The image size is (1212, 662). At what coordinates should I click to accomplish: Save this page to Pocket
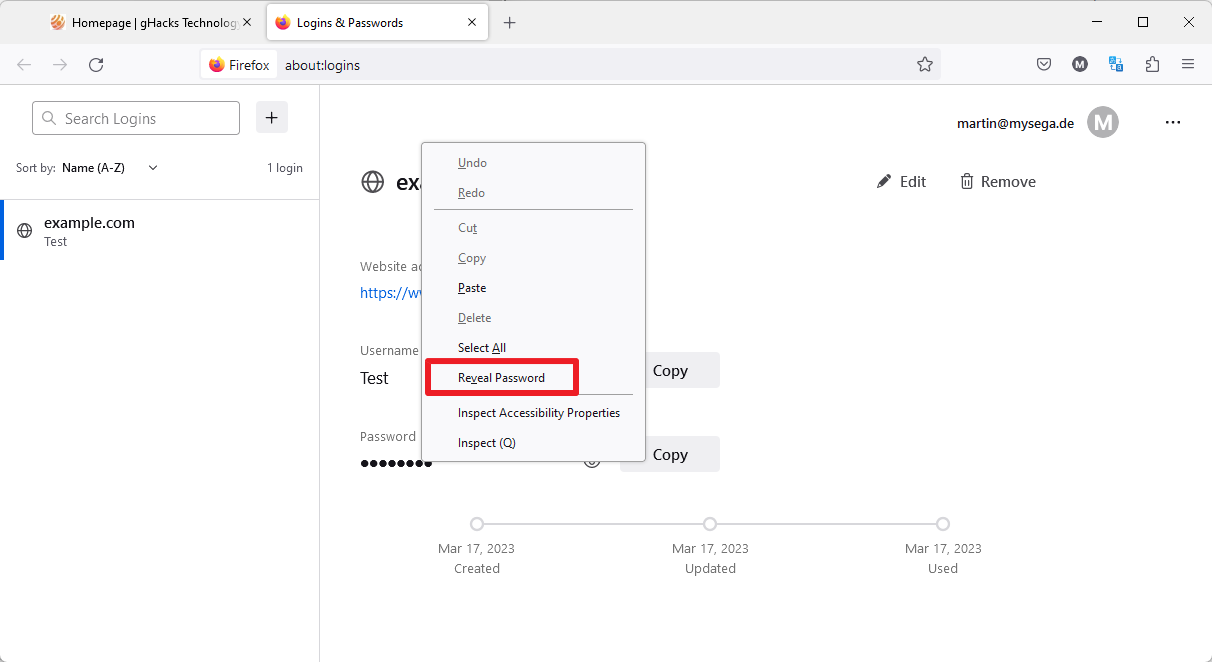tap(1043, 64)
